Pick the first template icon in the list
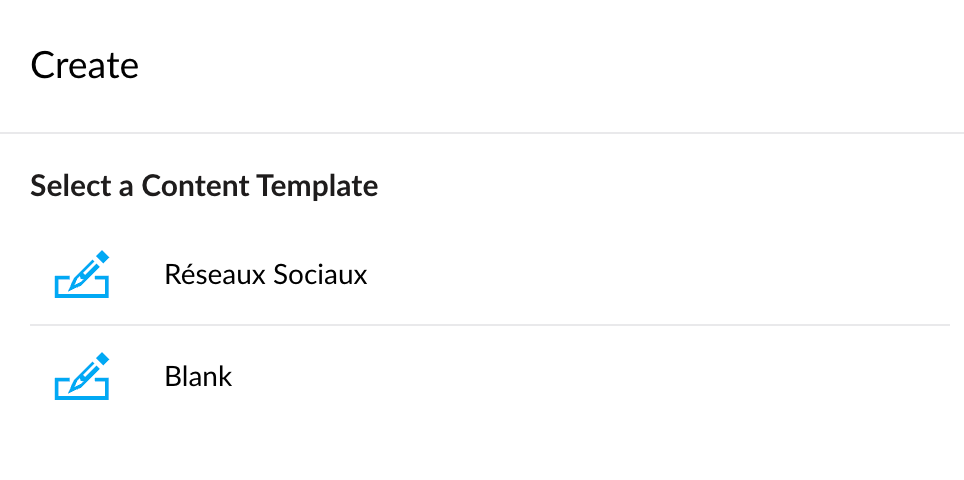 (x=82, y=274)
